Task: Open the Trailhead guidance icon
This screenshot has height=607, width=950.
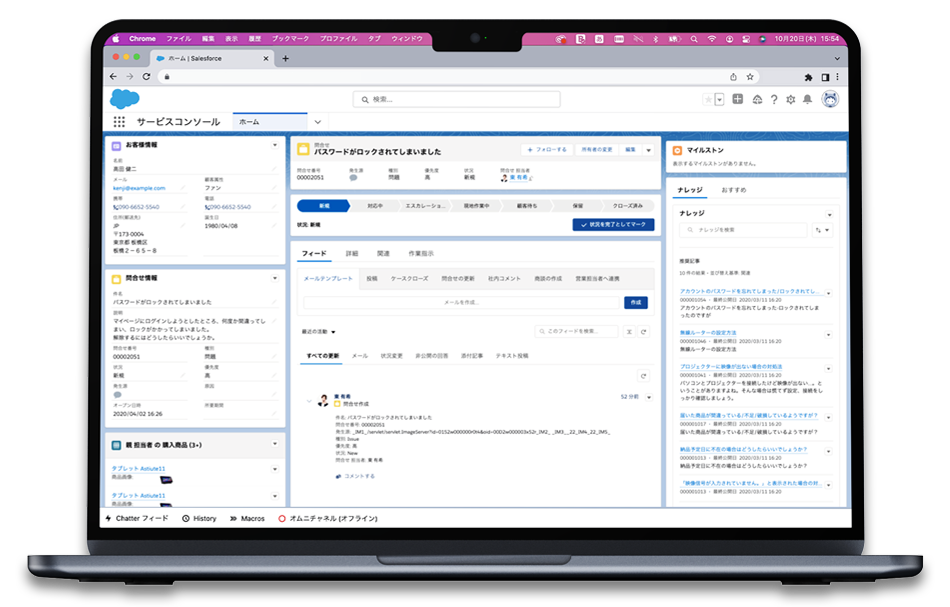Action: [757, 99]
